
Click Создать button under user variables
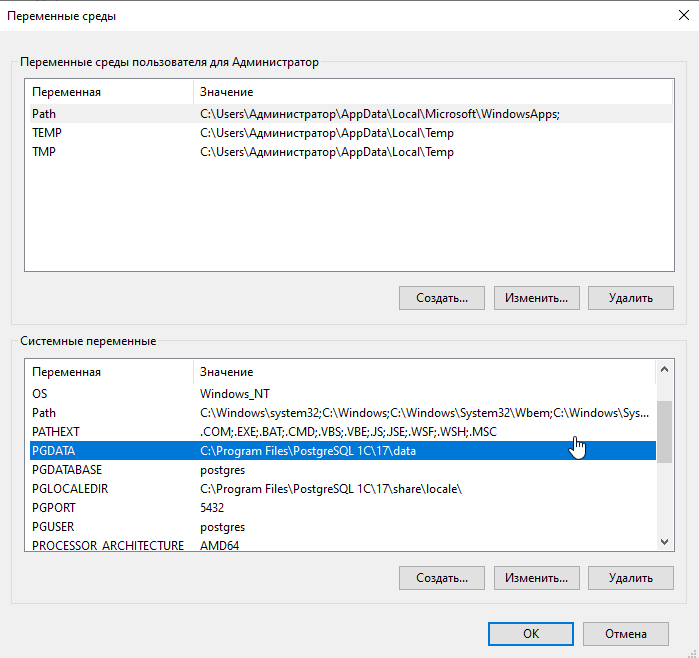[x=441, y=298]
